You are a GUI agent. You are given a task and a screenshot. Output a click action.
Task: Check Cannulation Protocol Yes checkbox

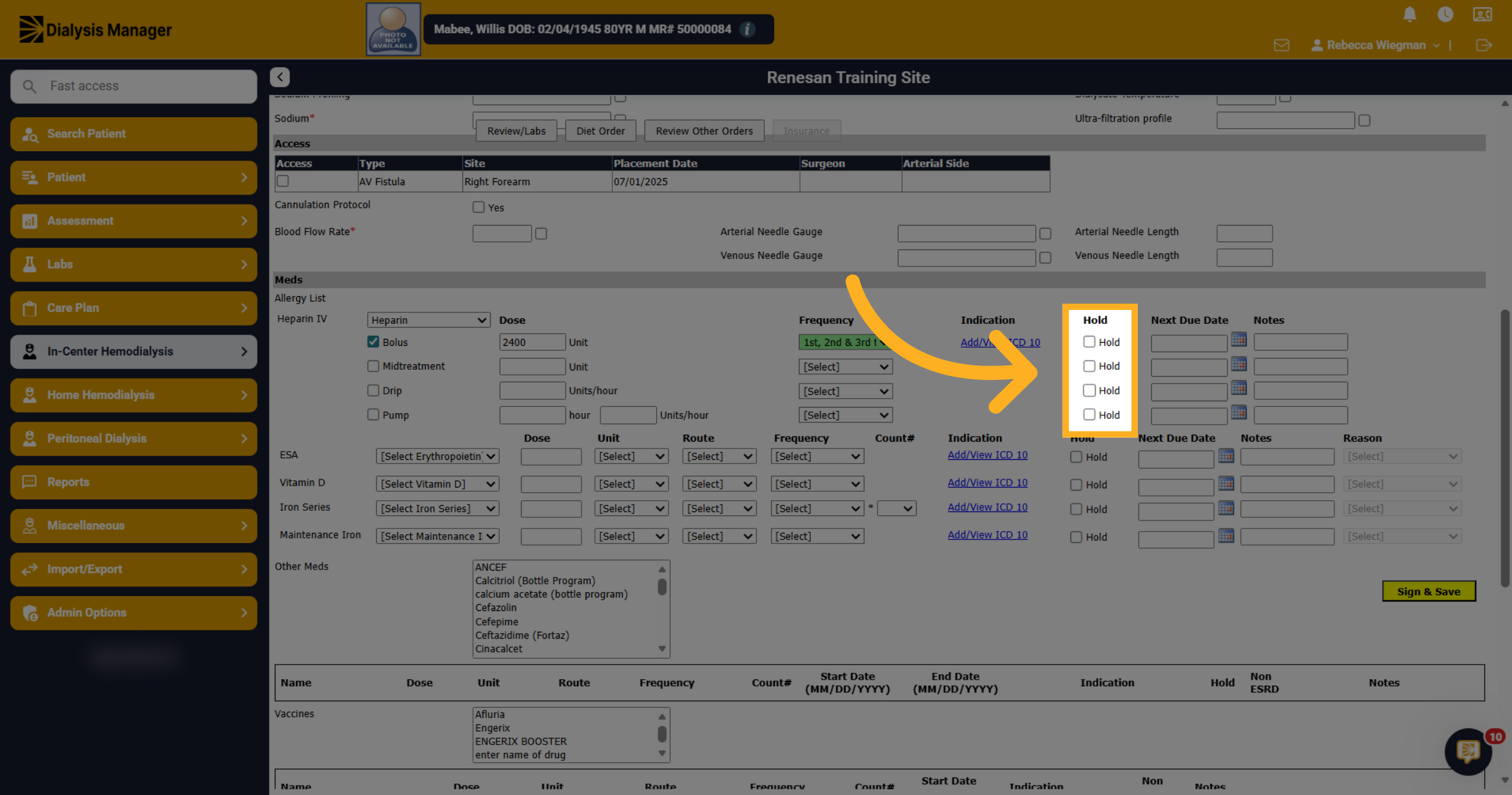[479, 207]
